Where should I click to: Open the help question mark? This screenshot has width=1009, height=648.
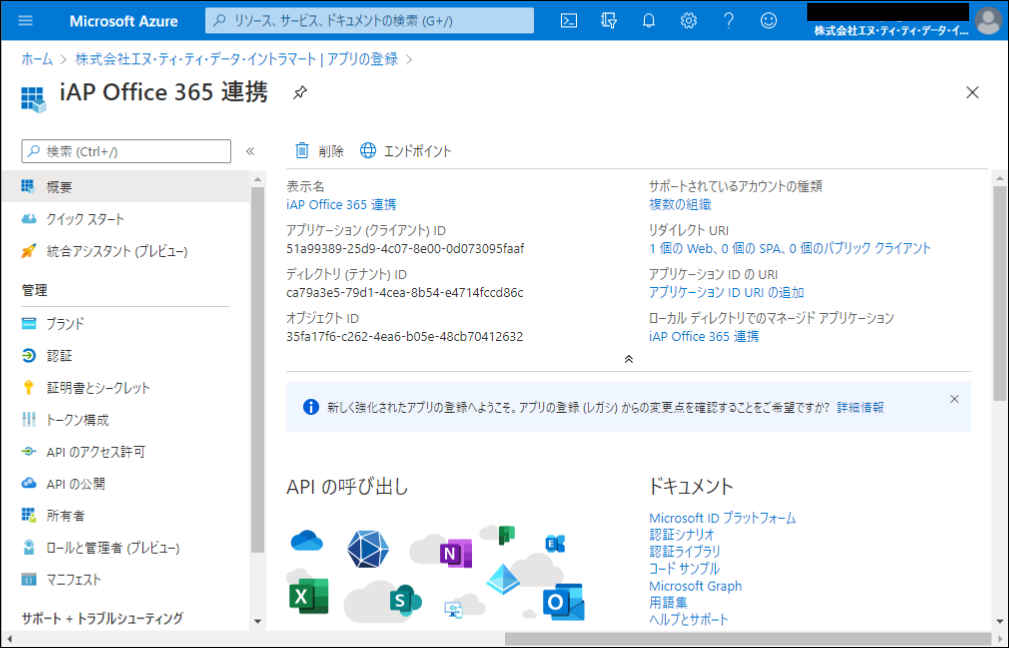728,21
